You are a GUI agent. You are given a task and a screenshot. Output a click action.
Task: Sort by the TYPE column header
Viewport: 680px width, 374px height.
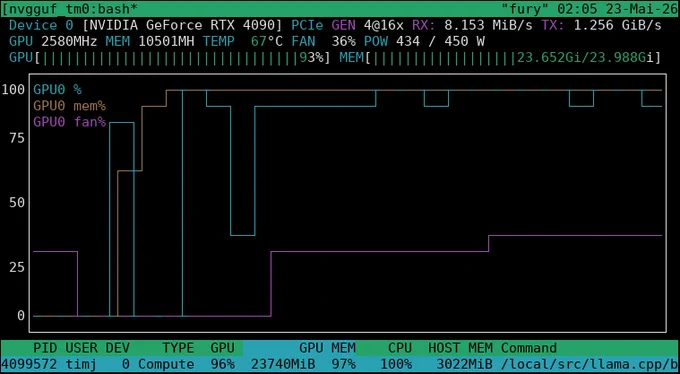[178, 348]
